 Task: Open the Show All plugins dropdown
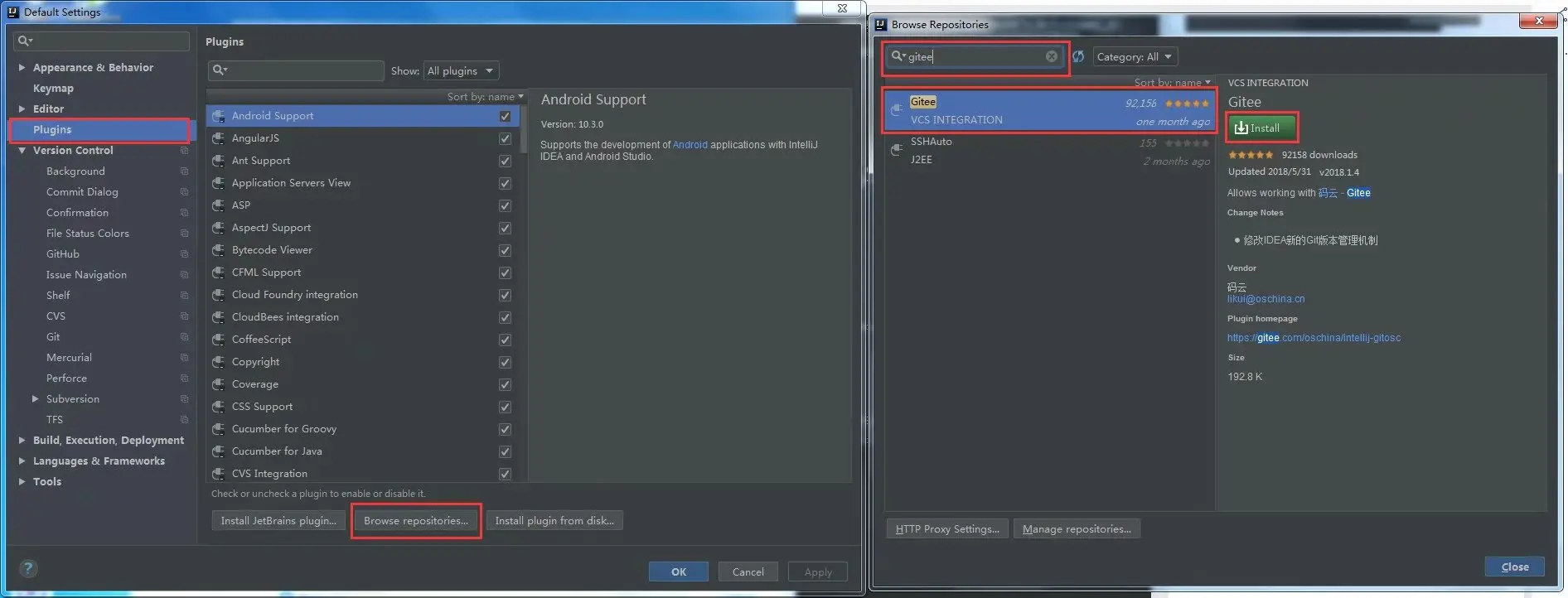[x=461, y=70]
